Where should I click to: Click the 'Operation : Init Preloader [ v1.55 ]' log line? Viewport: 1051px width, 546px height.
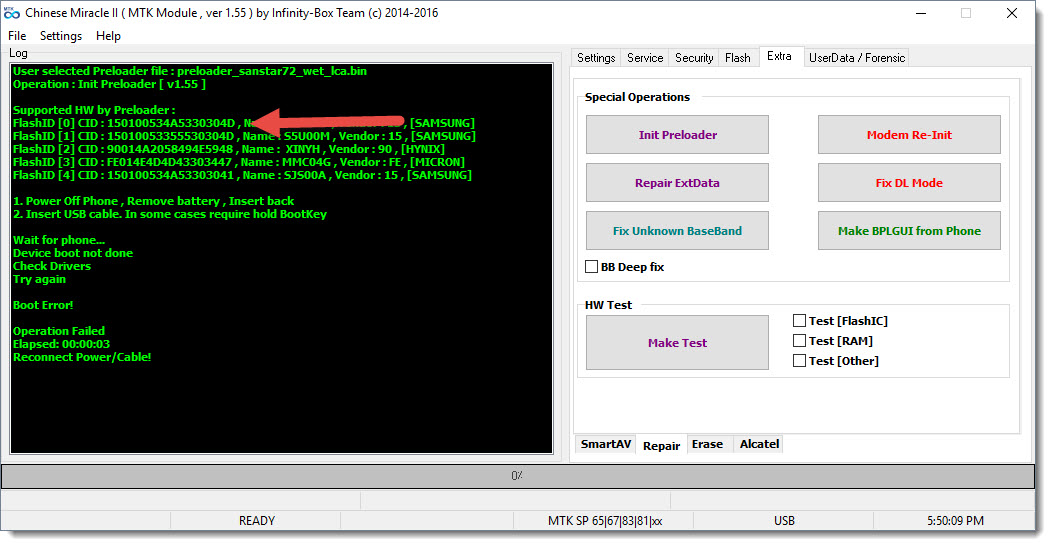click(x=109, y=84)
